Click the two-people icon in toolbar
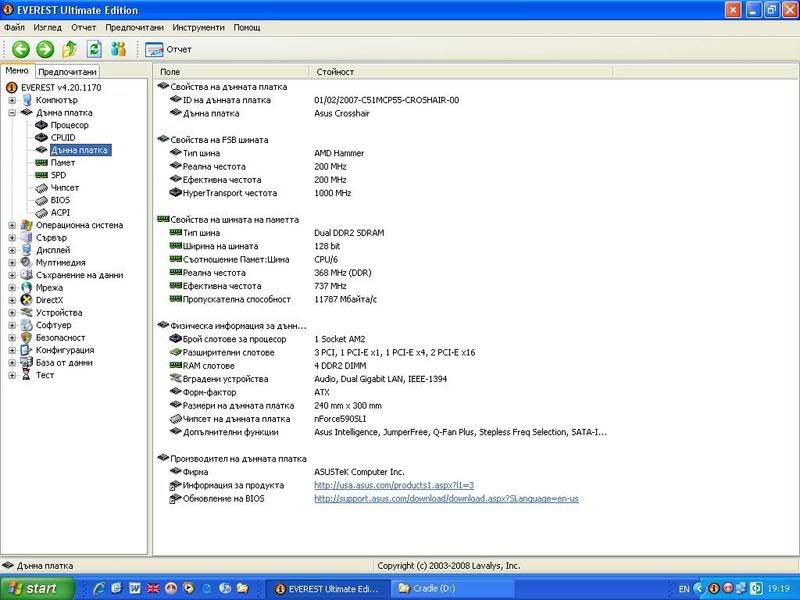This screenshot has width=800, height=600. (x=119, y=49)
